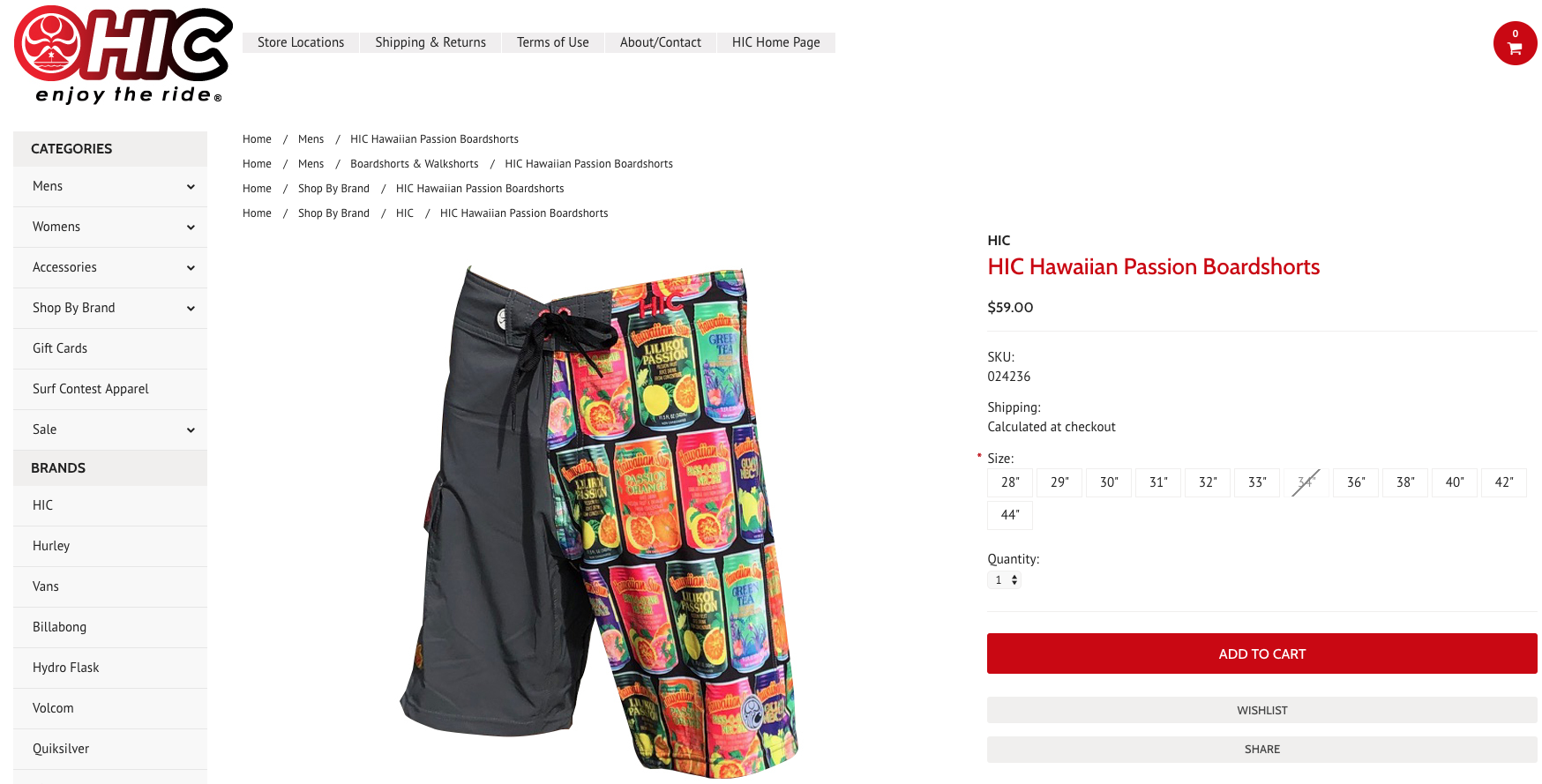Image resolution: width=1542 pixels, height=784 pixels.
Task: Choose the 44" size option
Action: pyautogui.click(x=1010, y=515)
